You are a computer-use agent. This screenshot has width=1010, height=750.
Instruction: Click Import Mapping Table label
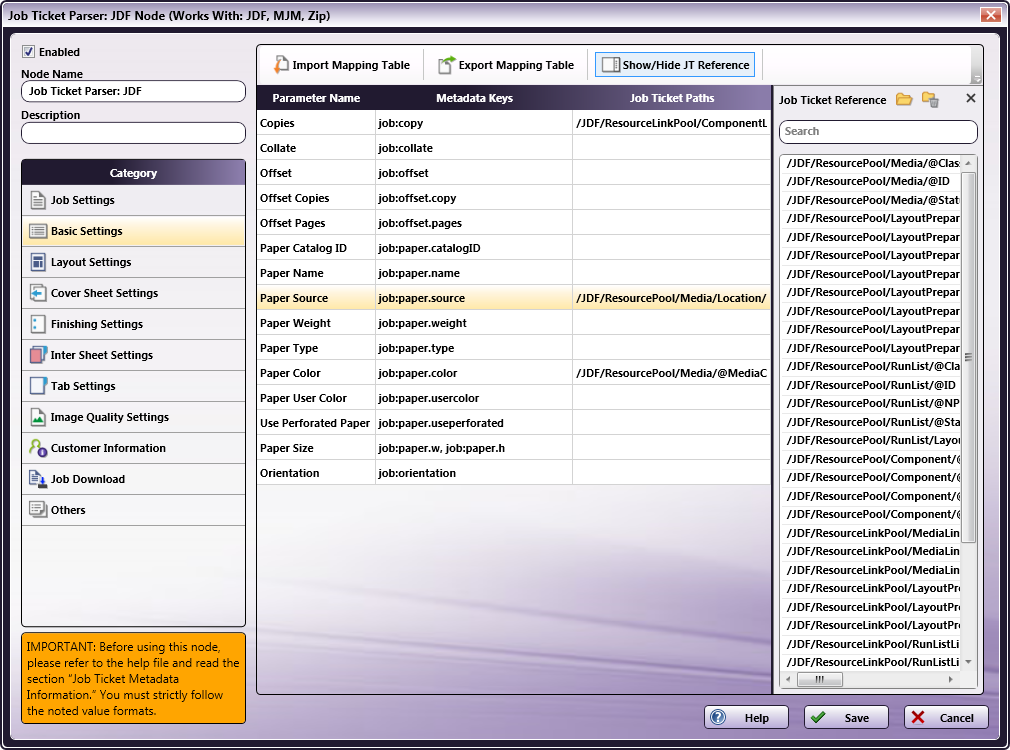[351, 65]
